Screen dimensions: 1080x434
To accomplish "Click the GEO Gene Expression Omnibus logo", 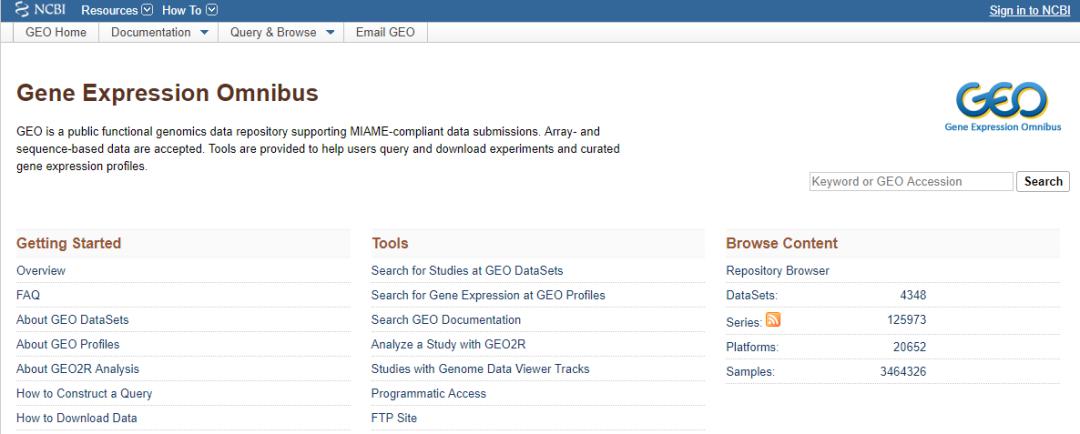I will 1002,105.
